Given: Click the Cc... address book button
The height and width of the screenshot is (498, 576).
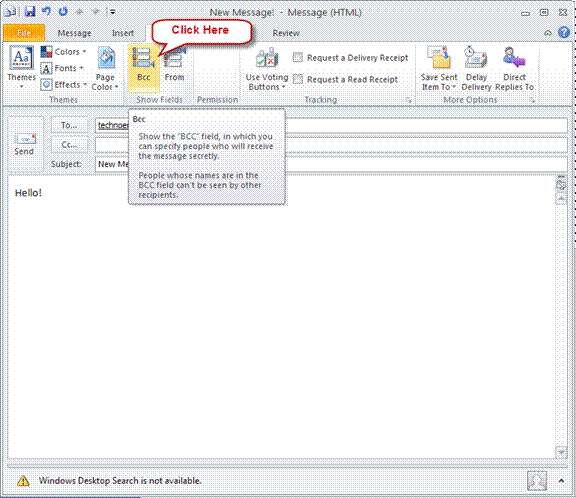Looking at the screenshot, I should (69, 145).
